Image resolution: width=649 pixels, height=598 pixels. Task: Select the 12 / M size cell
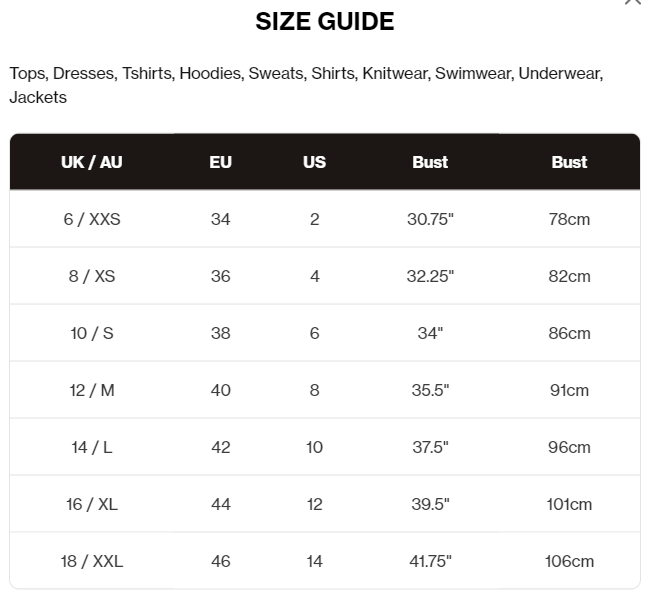click(92, 390)
